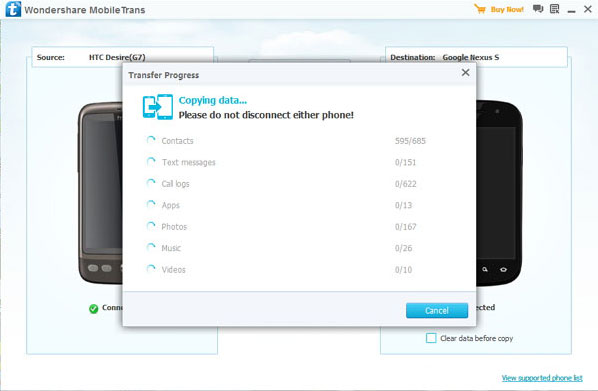598x391 pixels.
Task: Select the Videos row label
Action: [x=174, y=270]
